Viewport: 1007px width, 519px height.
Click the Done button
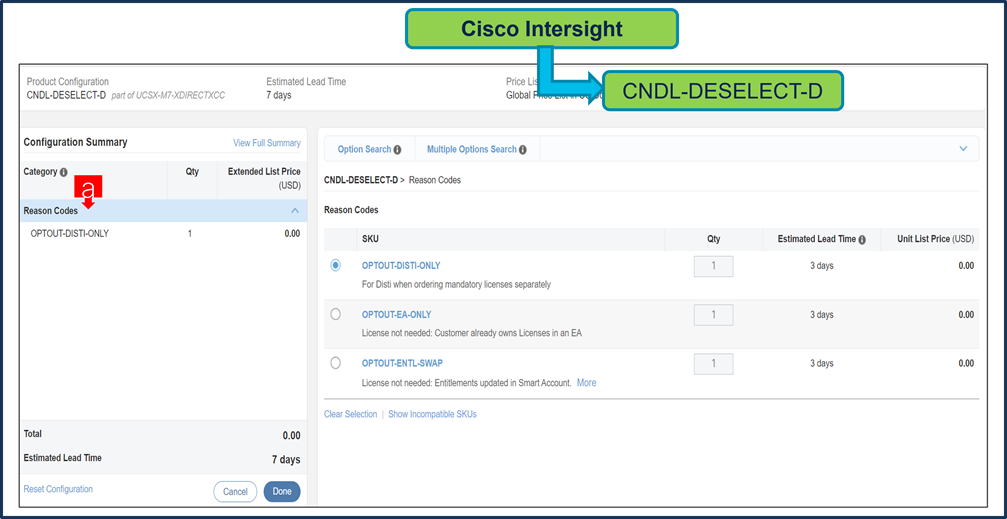tap(282, 491)
